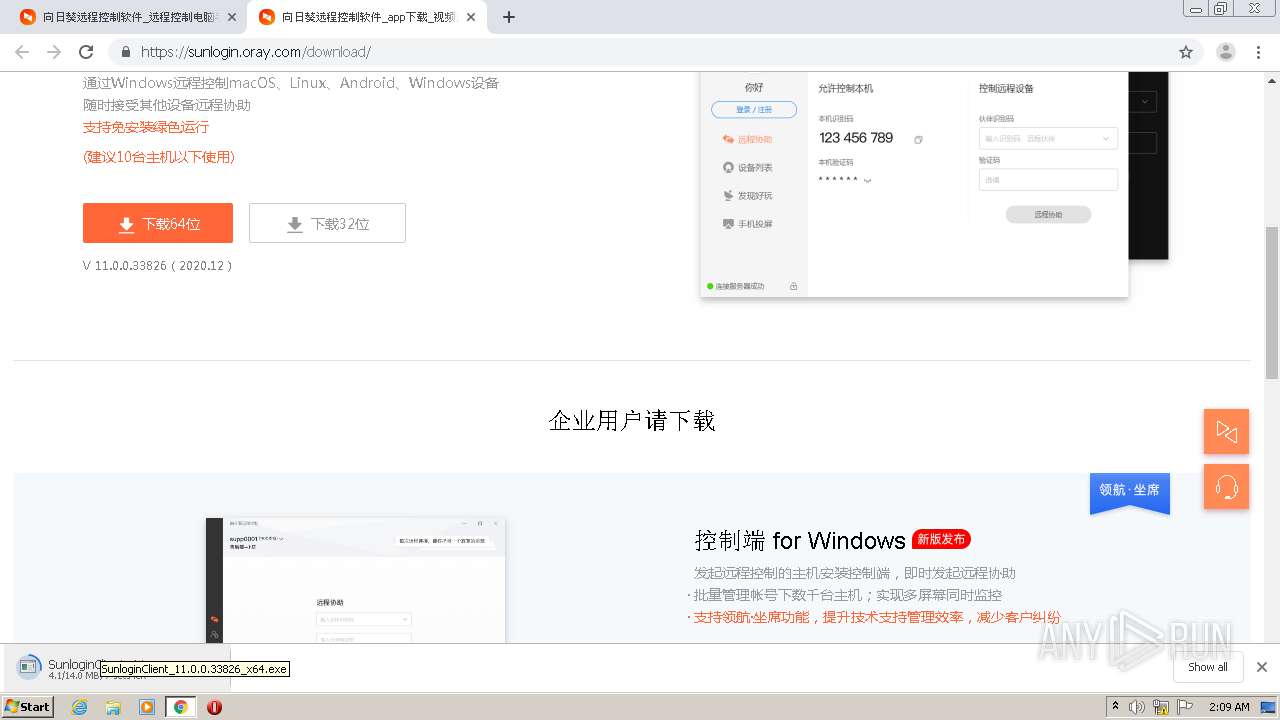
Task: Click client screenshot preview image
Action: click(914, 185)
